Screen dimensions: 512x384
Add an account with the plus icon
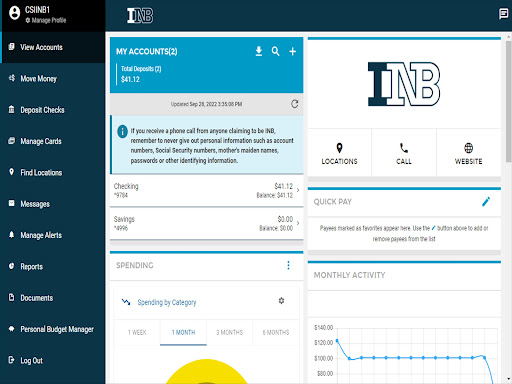coord(292,52)
